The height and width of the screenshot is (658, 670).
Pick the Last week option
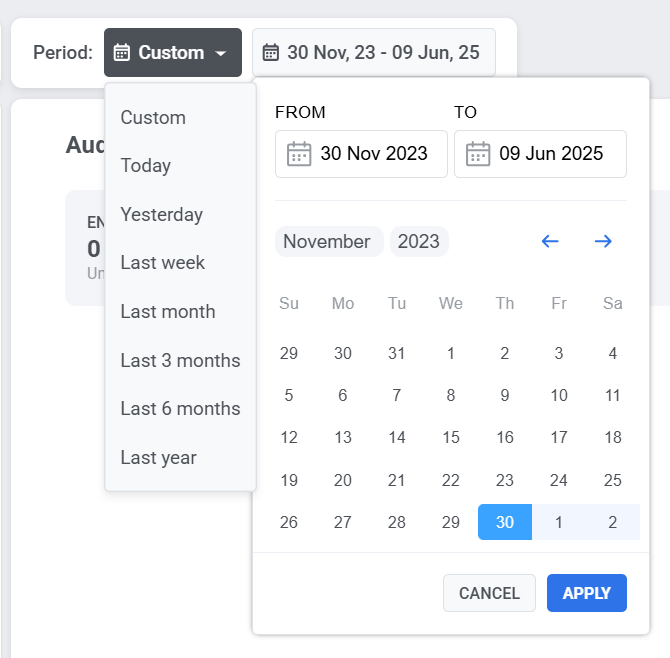click(162, 263)
